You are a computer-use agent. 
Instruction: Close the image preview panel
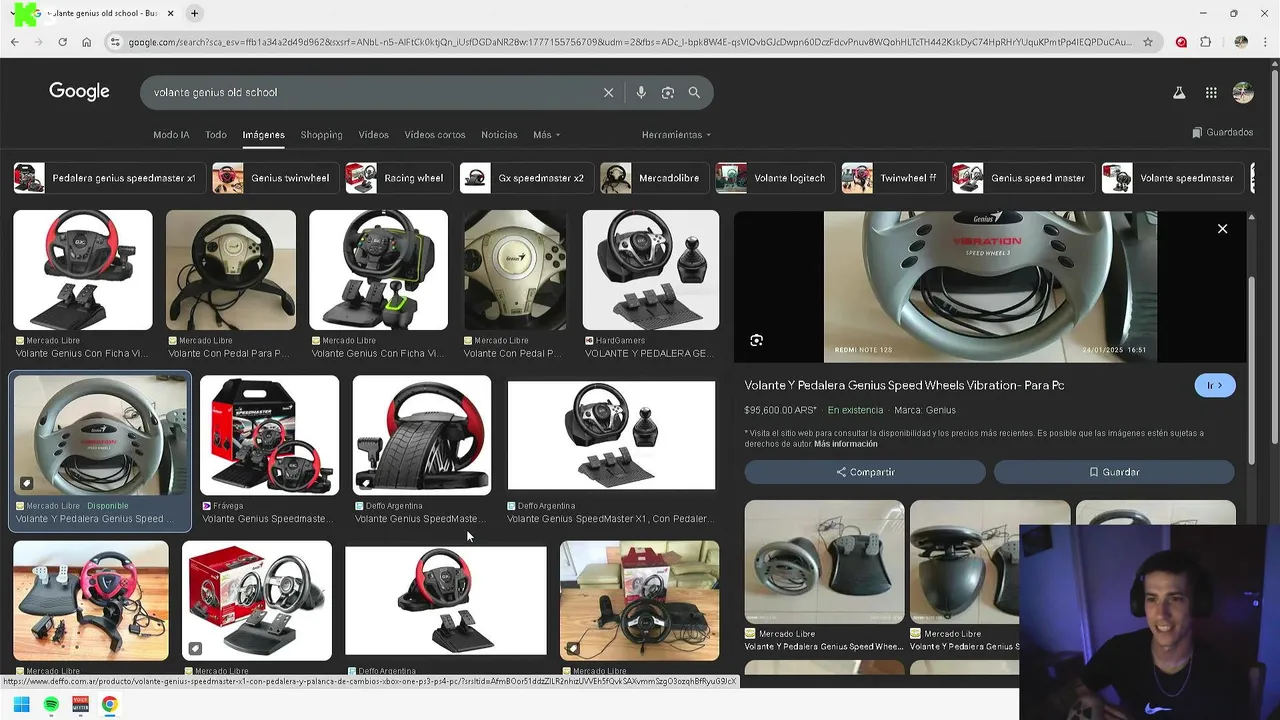coord(1222,229)
